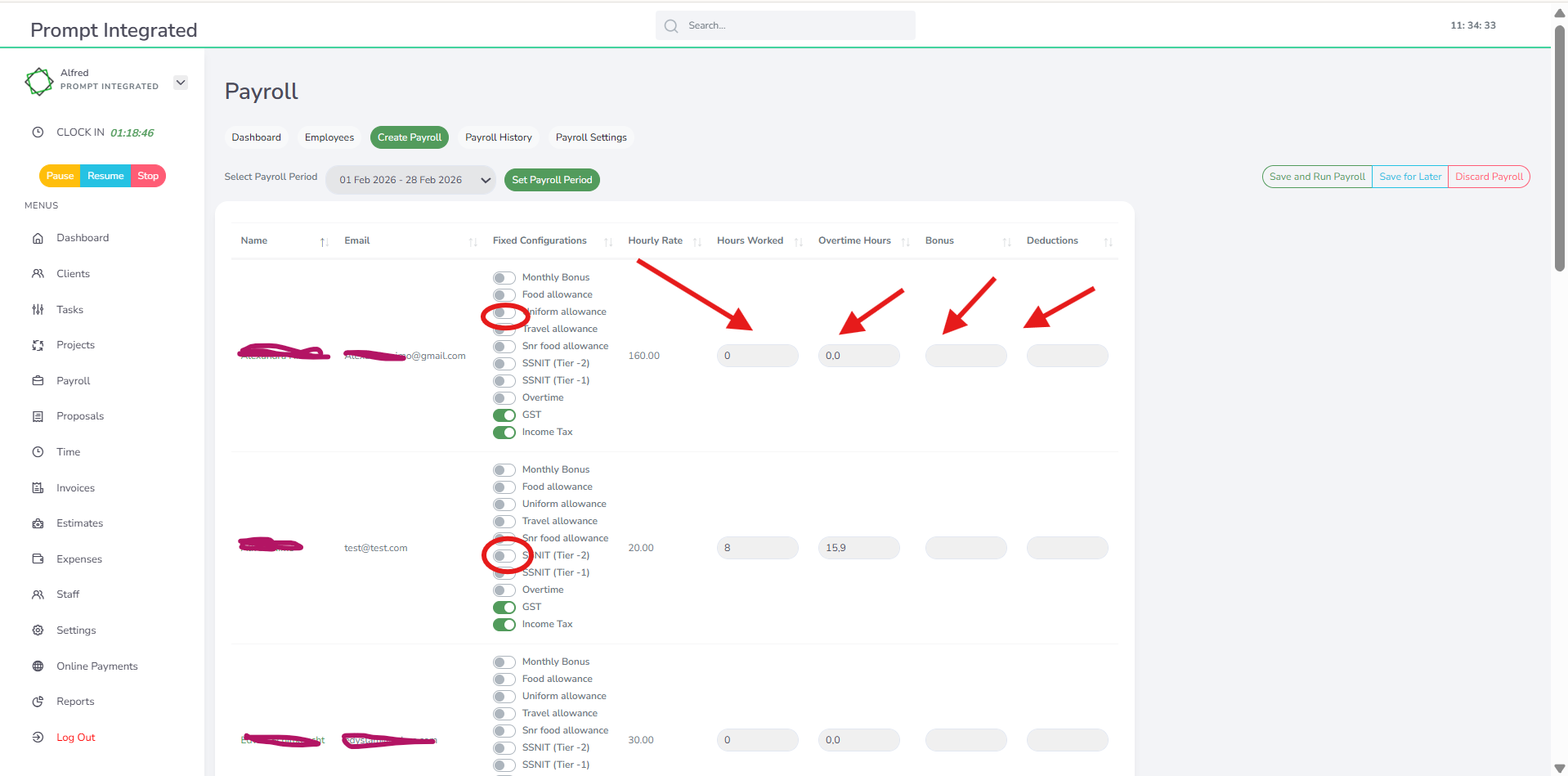Screen dimensions: 1568x776
Task: Select the Invoices sidebar icon
Action: pos(38,488)
